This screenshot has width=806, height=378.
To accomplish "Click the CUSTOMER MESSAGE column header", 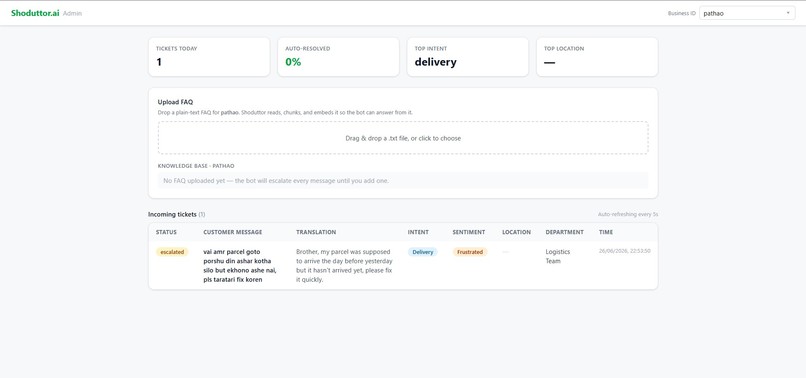I will tap(232, 232).
